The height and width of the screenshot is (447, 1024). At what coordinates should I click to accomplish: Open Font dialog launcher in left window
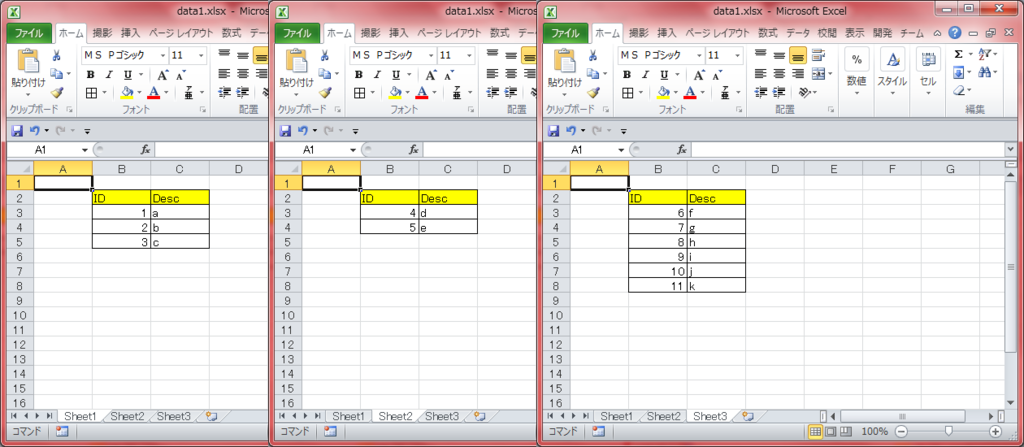coord(202,110)
